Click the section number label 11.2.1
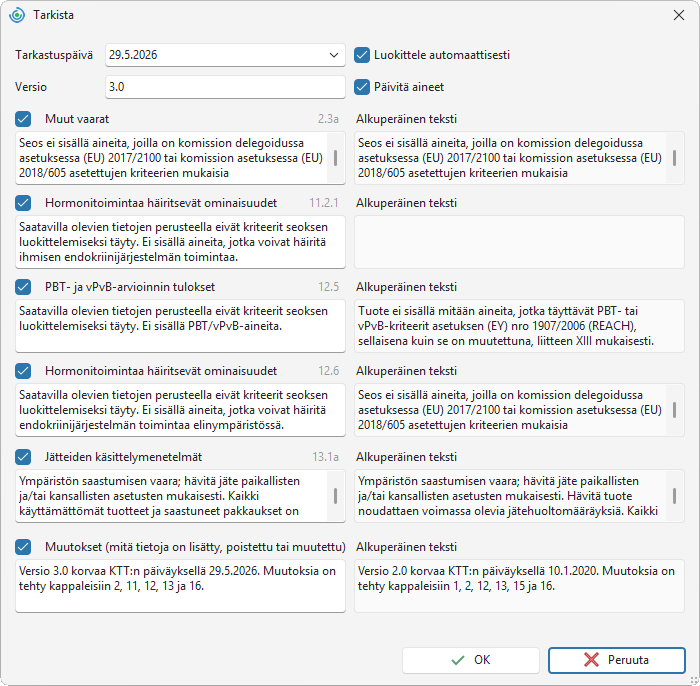Image resolution: width=700 pixels, height=686 pixels. click(x=324, y=203)
